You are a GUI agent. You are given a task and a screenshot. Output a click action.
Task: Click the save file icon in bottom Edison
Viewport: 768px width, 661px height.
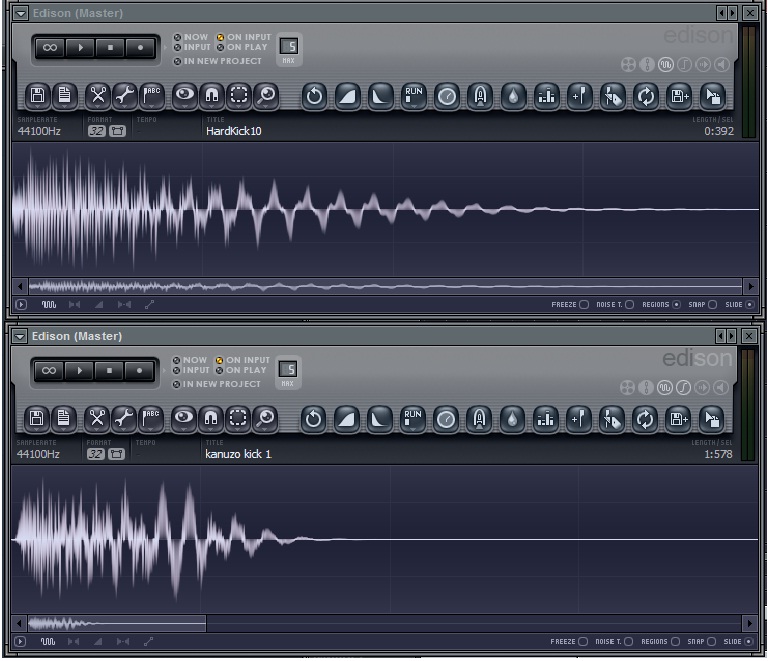pyautogui.click(x=37, y=418)
